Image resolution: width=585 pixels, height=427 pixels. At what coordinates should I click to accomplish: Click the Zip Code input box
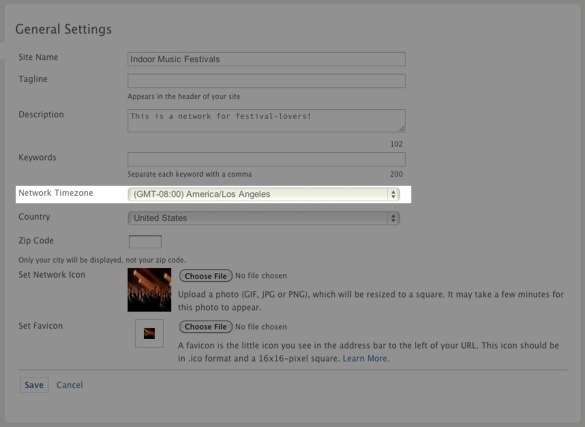coord(145,242)
